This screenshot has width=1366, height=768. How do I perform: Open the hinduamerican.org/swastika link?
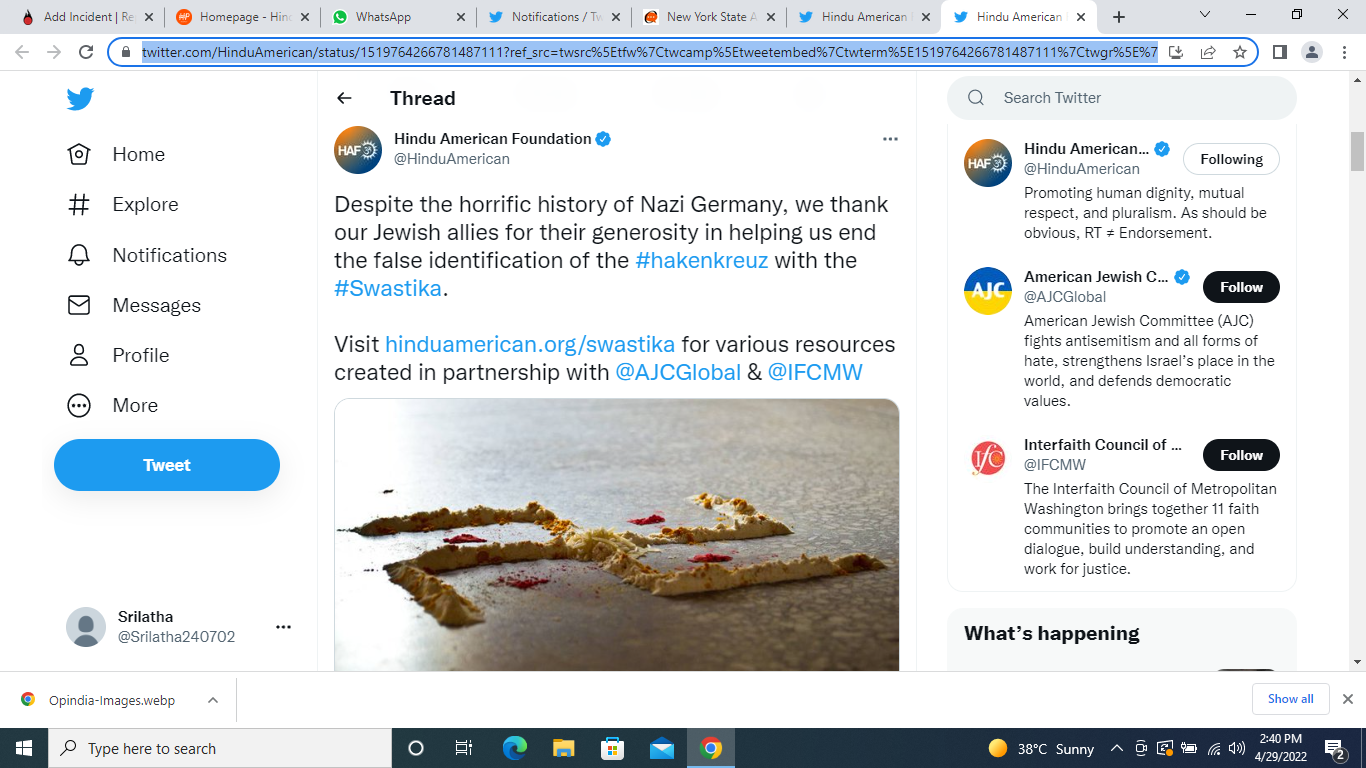point(530,344)
